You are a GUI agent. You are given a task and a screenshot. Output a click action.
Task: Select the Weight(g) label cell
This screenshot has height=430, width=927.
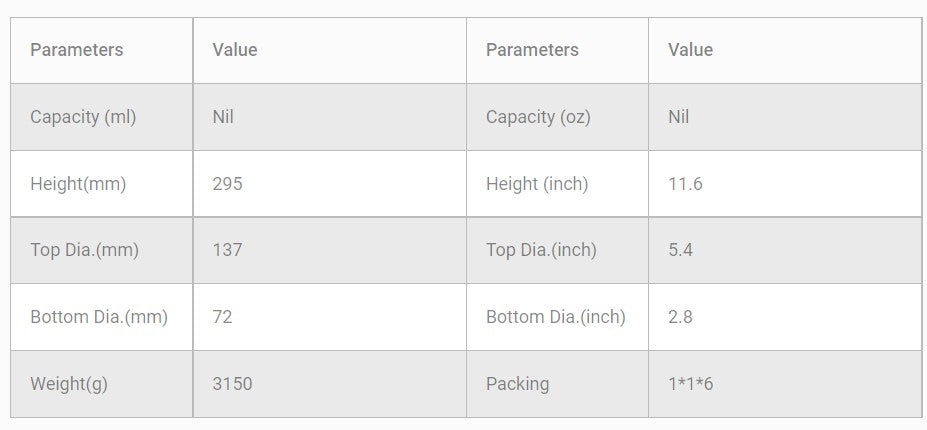click(69, 384)
